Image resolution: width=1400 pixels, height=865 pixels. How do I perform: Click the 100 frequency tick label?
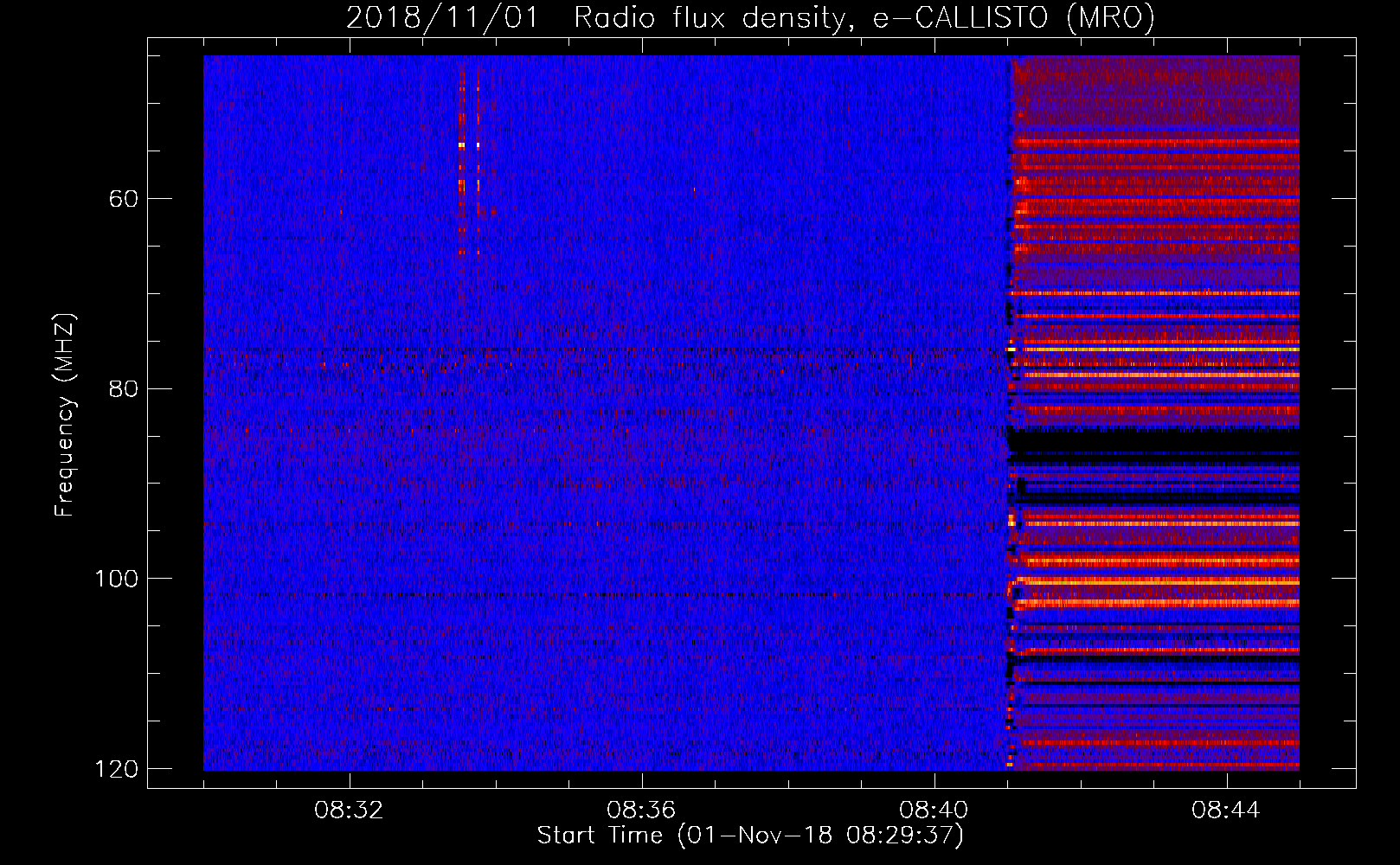[116, 579]
